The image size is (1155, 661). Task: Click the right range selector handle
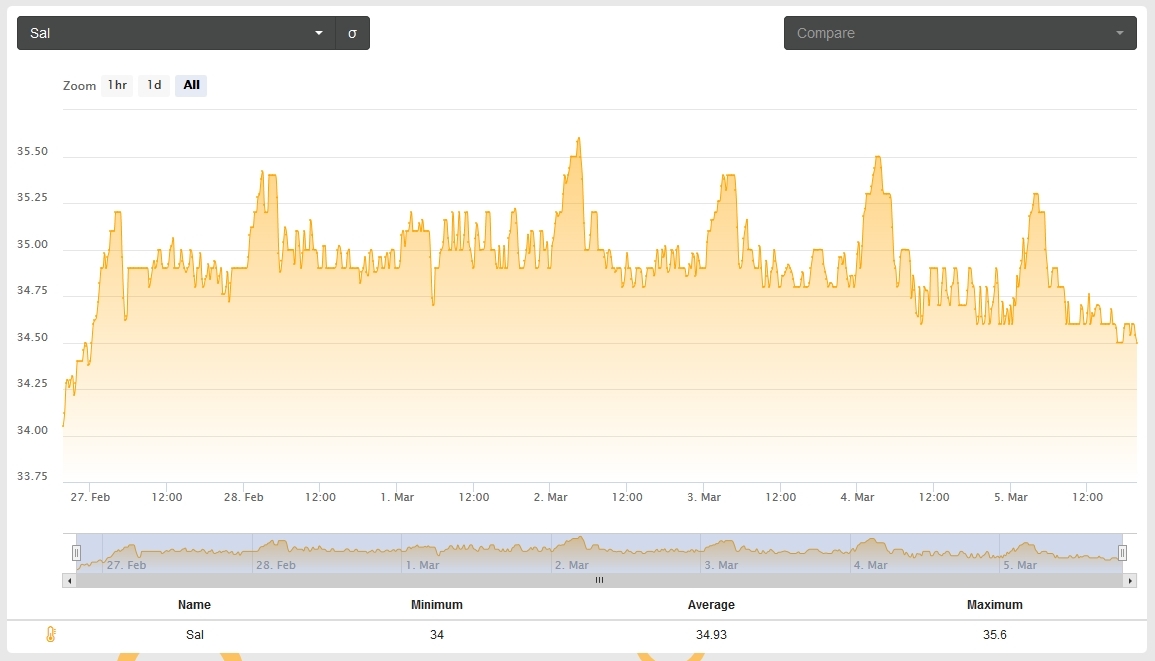click(1122, 553)
